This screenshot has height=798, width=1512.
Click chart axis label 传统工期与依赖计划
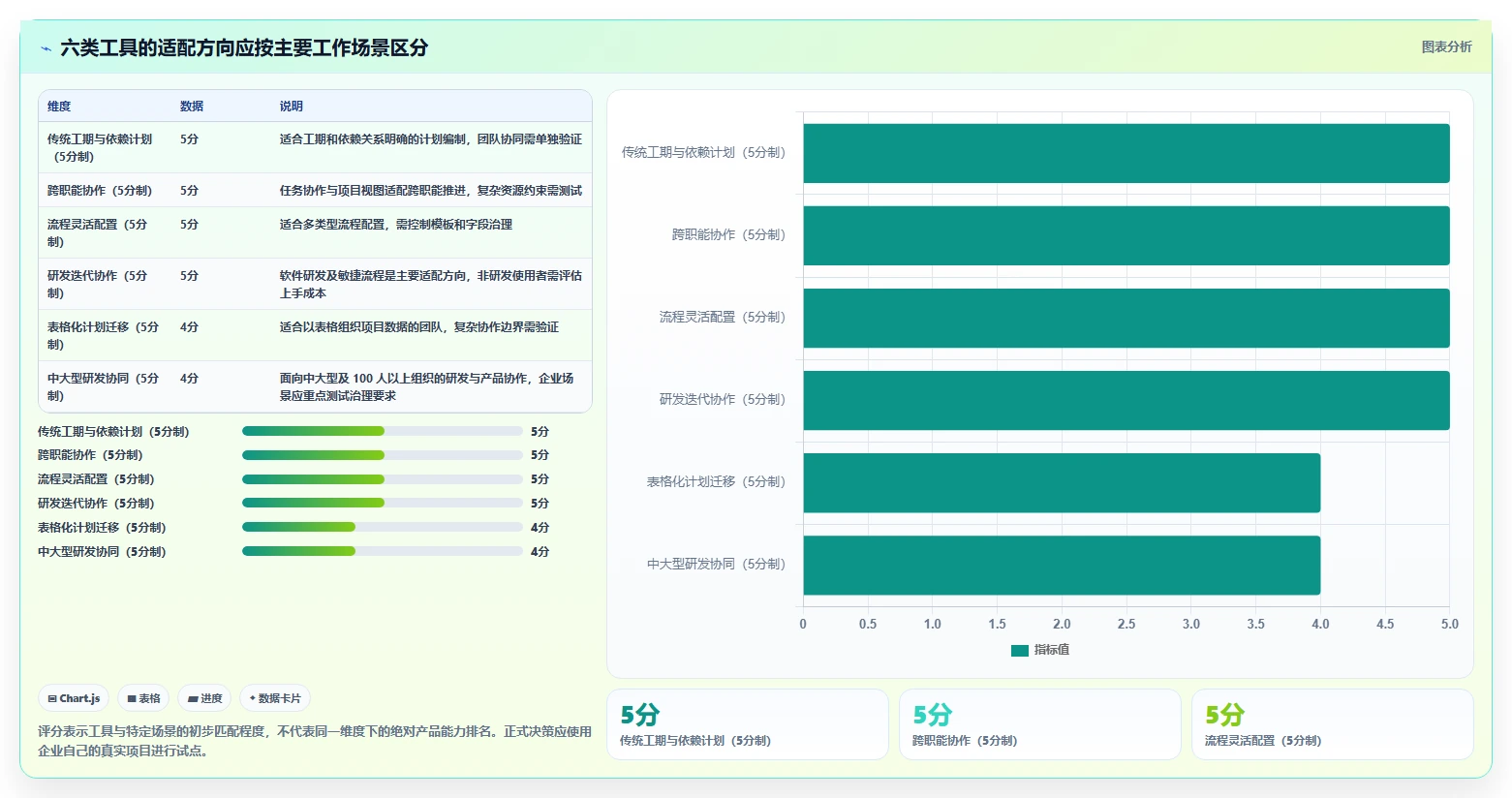[703, 153]
